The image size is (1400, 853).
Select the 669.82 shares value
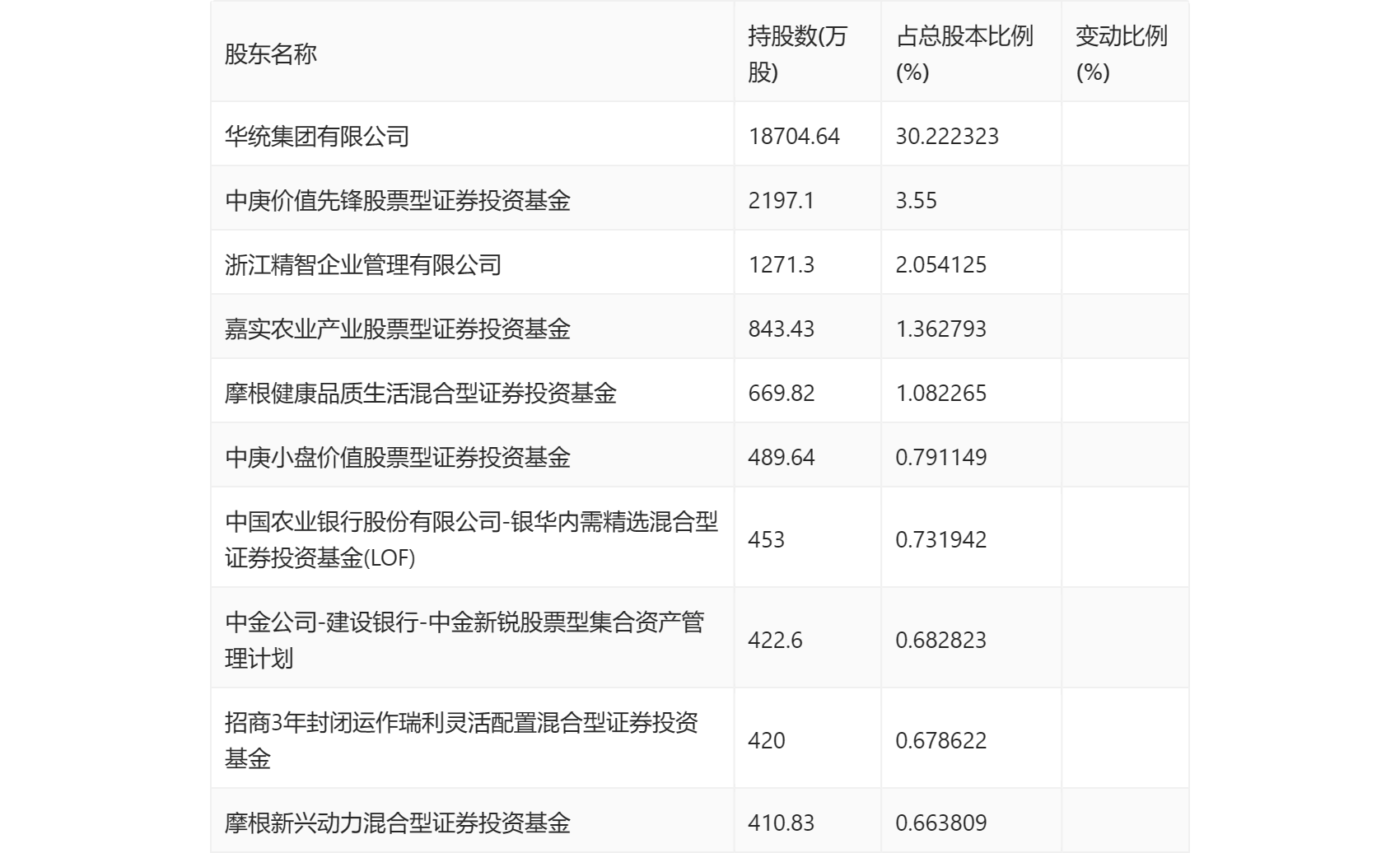[781, 393]
